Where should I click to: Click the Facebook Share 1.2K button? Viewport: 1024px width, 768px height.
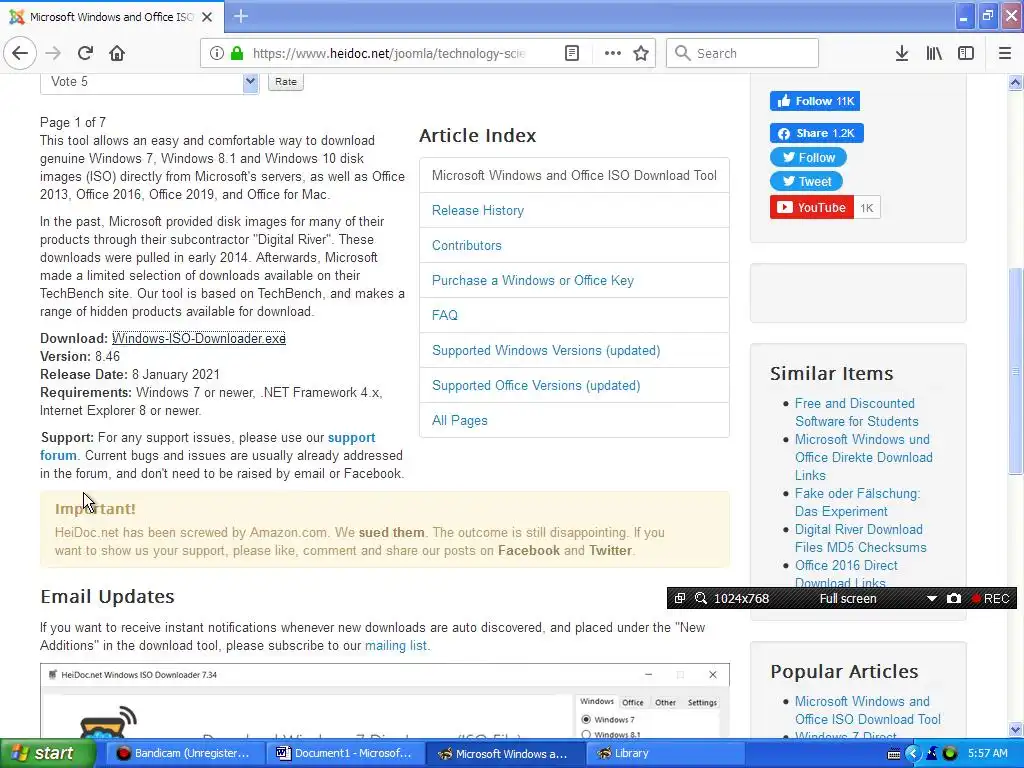tap(816, 133)
